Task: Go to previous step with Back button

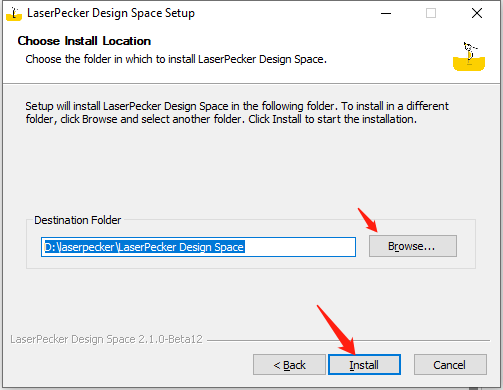Action: 289,365
